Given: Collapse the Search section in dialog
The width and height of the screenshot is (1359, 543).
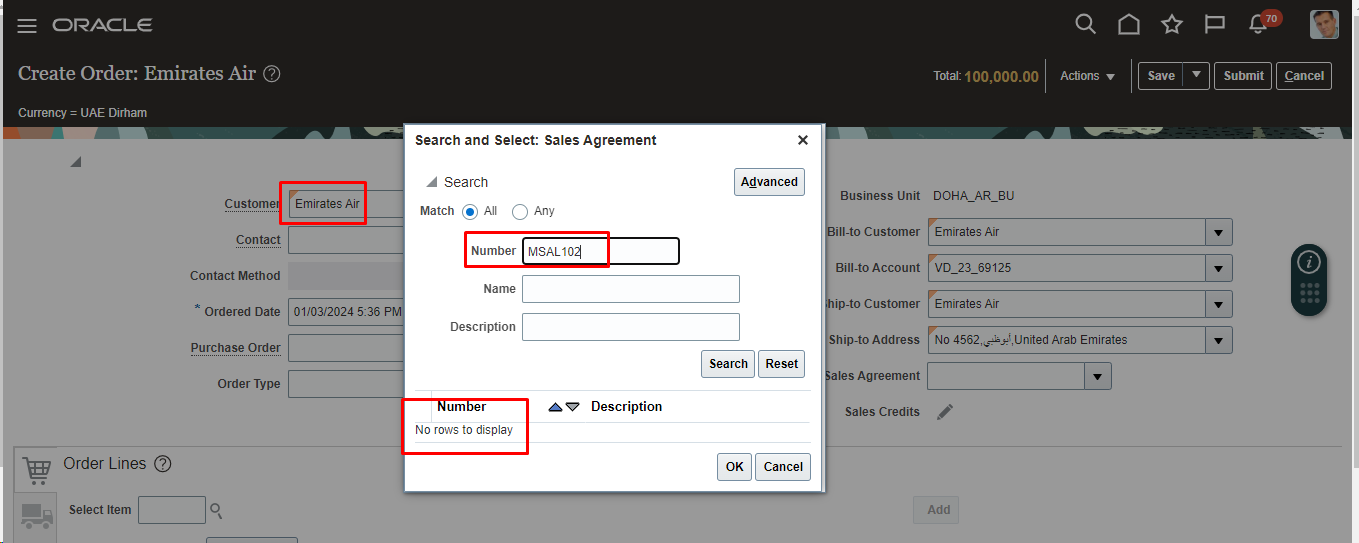Looking at the screenshot, I should [432, 182].
